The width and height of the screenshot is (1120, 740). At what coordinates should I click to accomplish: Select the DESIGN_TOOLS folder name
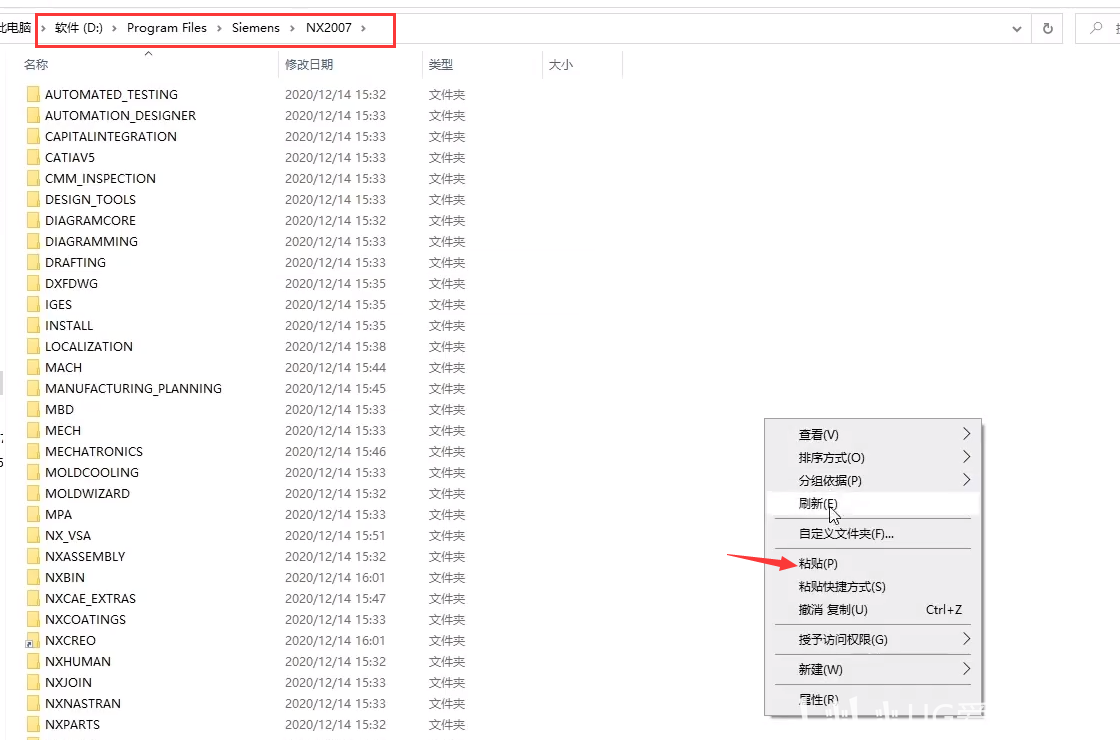pyautogui.click(x=90, y=199)
